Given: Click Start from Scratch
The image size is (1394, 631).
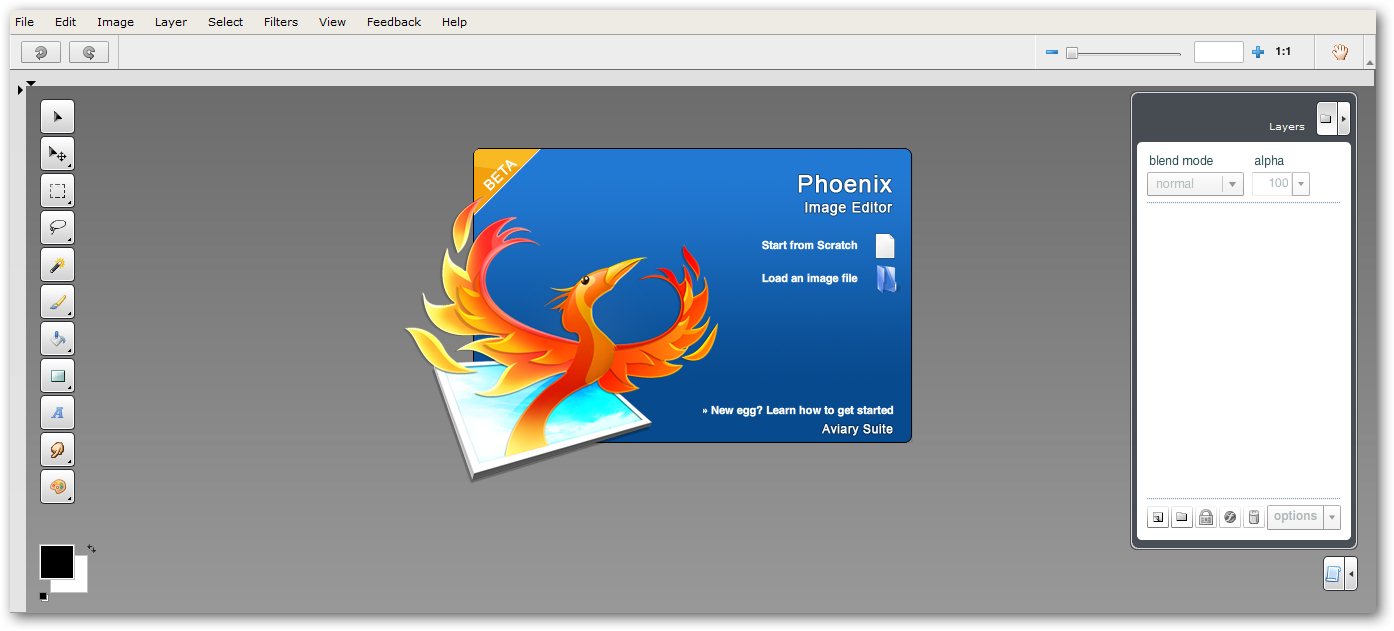Looking at the screenshot, I should pyautogui.click(x=809, y=246).
